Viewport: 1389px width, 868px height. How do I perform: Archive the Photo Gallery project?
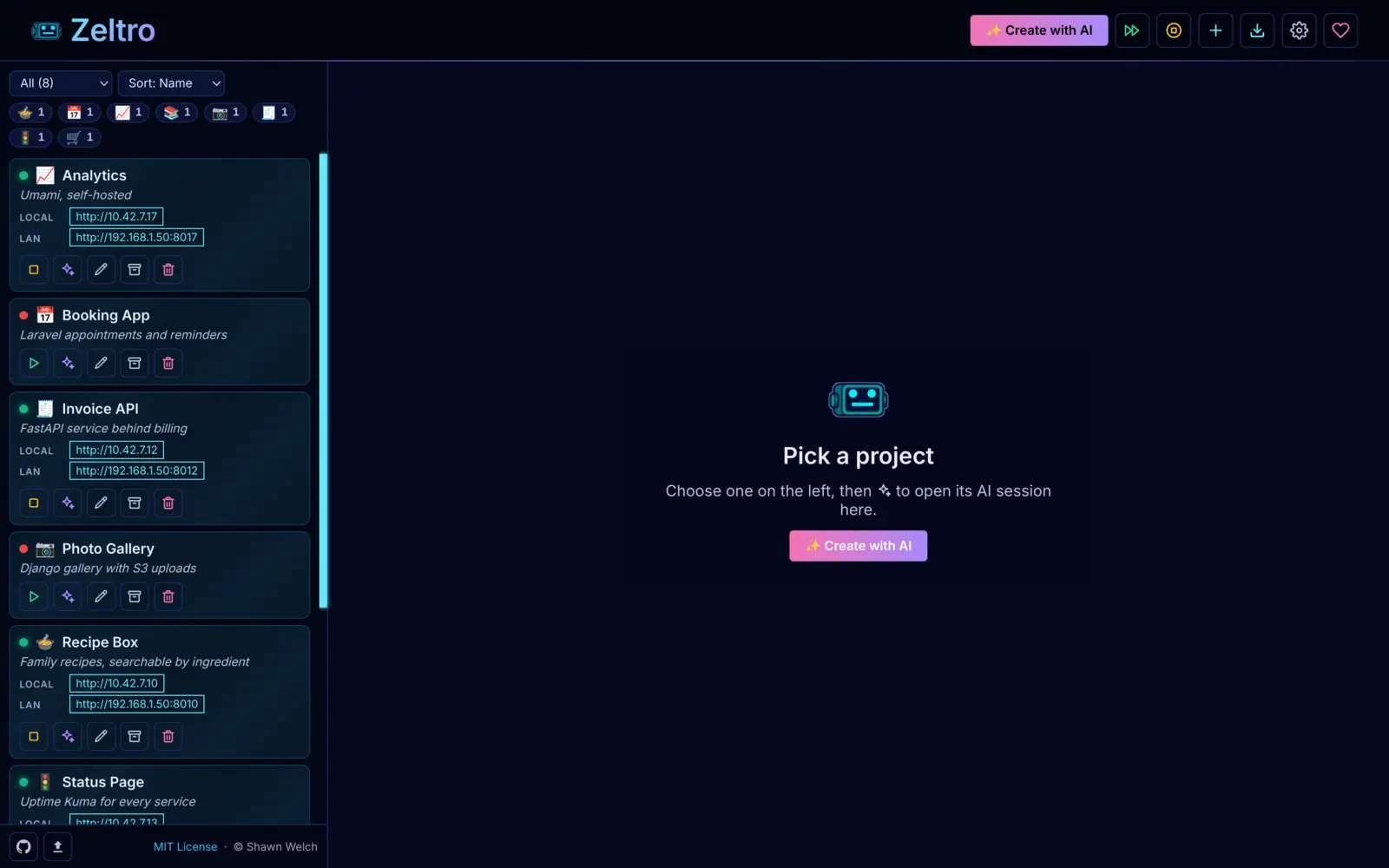click(x=135, y=597)
